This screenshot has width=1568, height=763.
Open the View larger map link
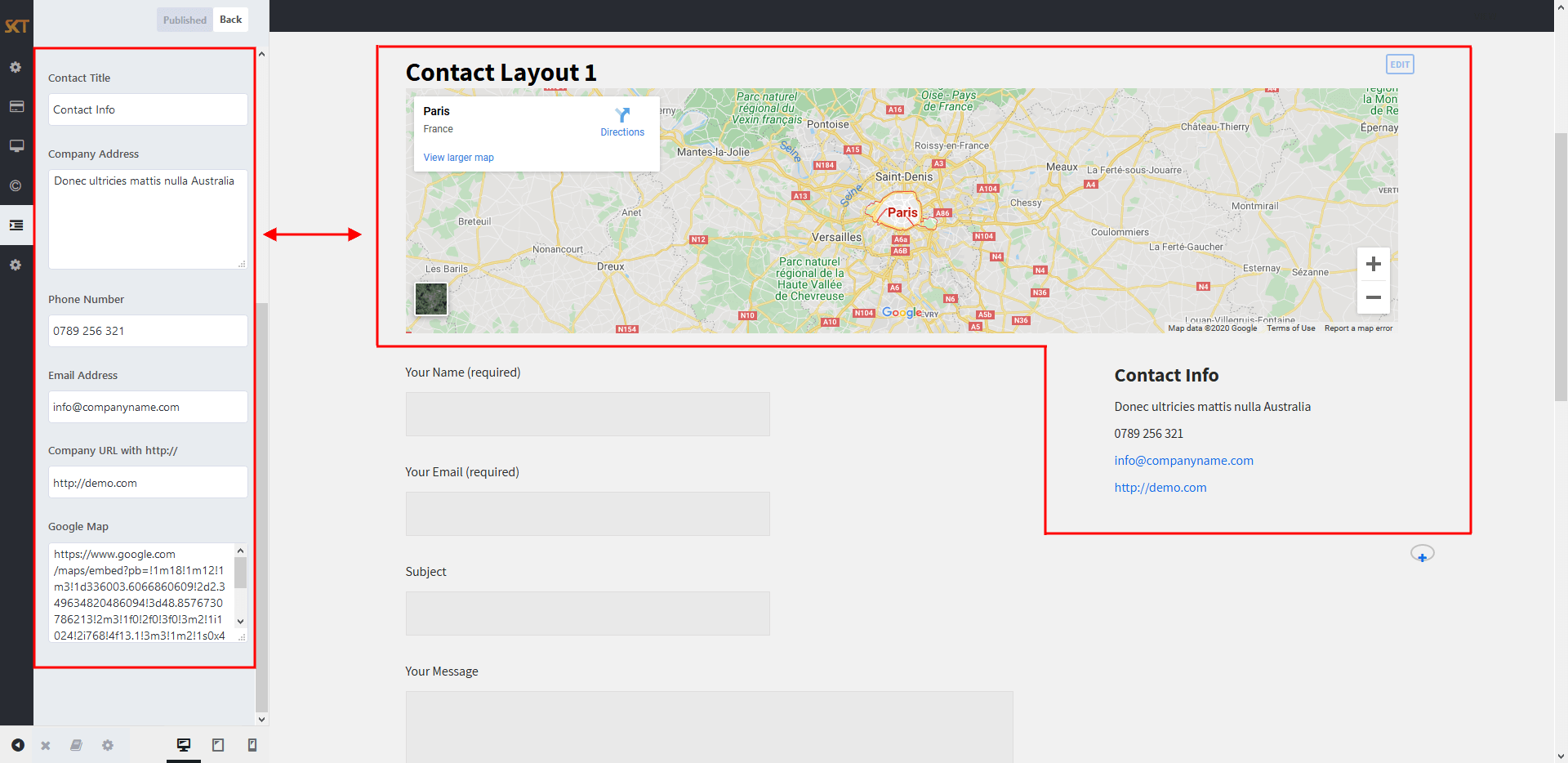coord(458,158)
